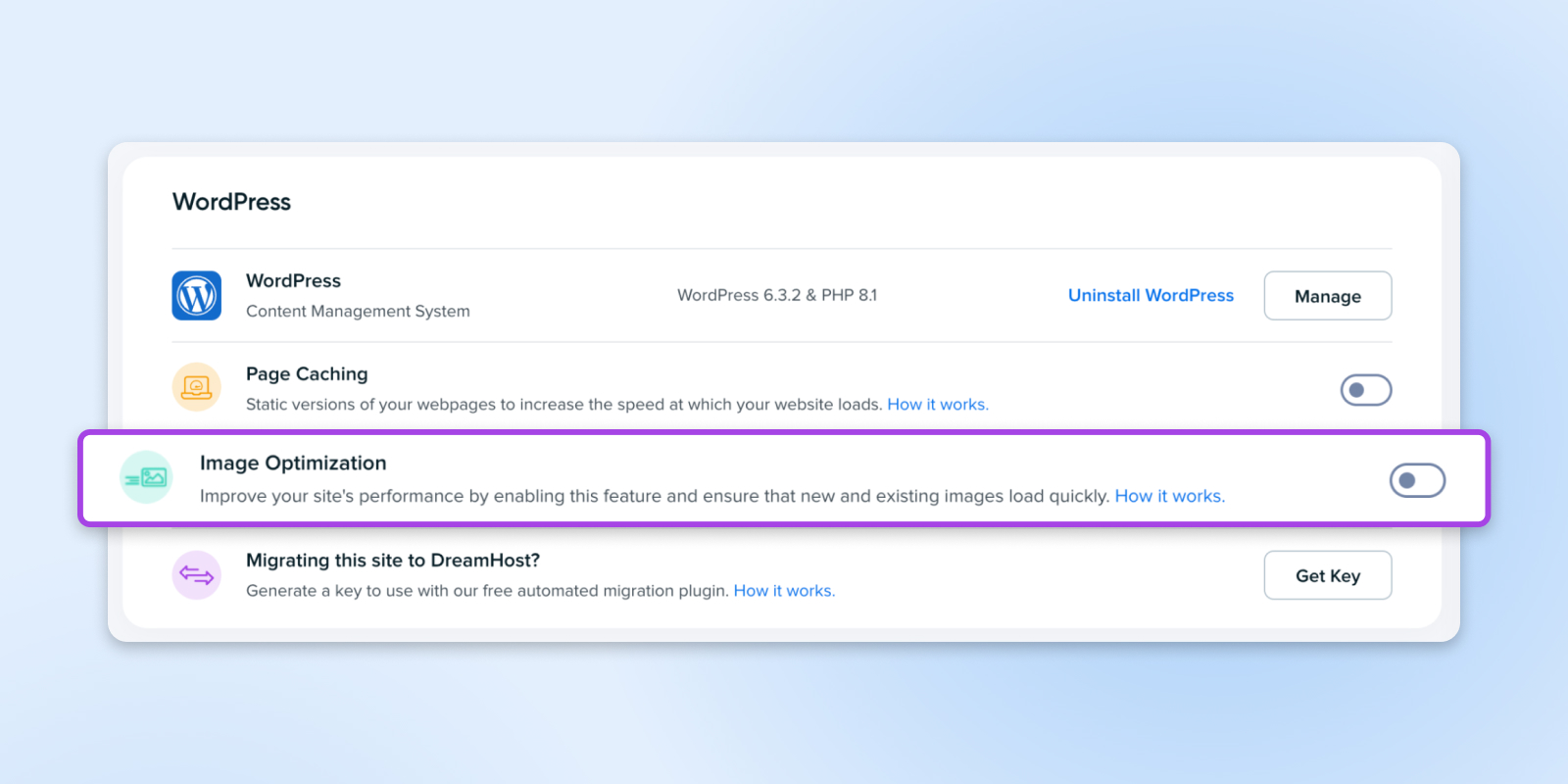Click the orange Page Caching icon
This screenshot has height=784, width=1568.
click(197, 387)
